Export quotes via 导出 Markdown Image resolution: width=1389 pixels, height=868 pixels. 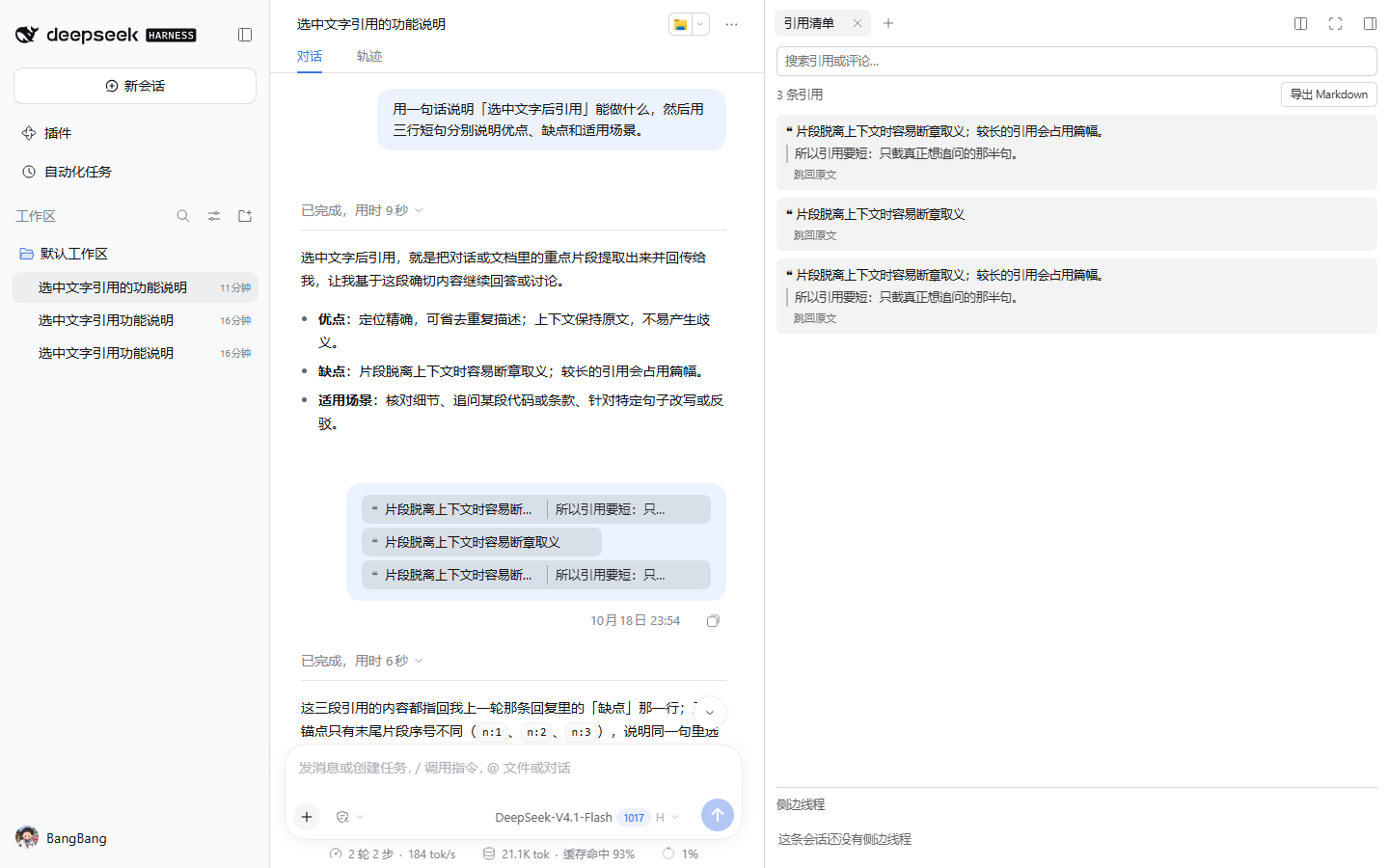click(1329, 95)
